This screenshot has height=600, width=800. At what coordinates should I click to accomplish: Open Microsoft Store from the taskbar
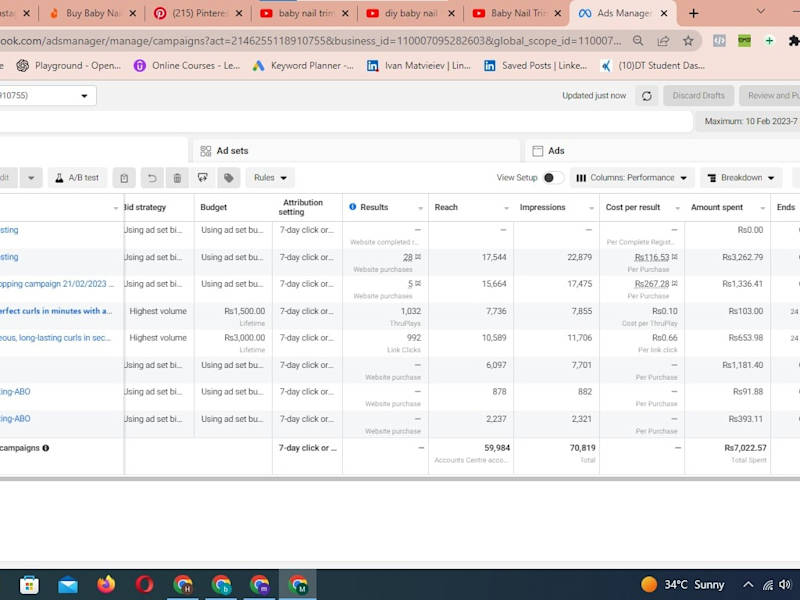click(29, 585)
